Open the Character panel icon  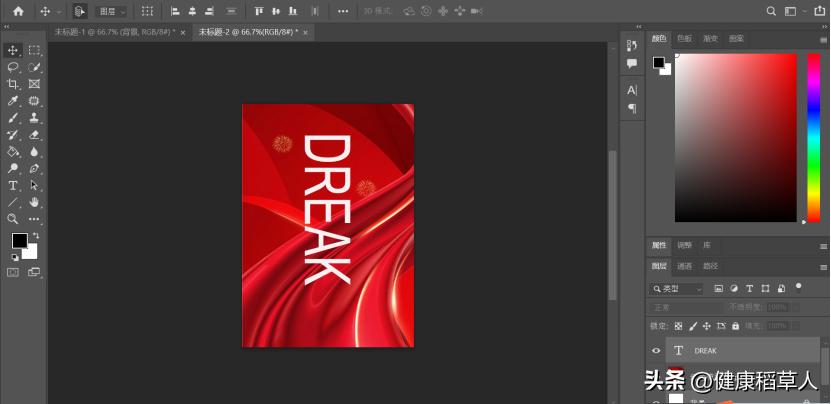pyautogui.click(x=632, y=90)
